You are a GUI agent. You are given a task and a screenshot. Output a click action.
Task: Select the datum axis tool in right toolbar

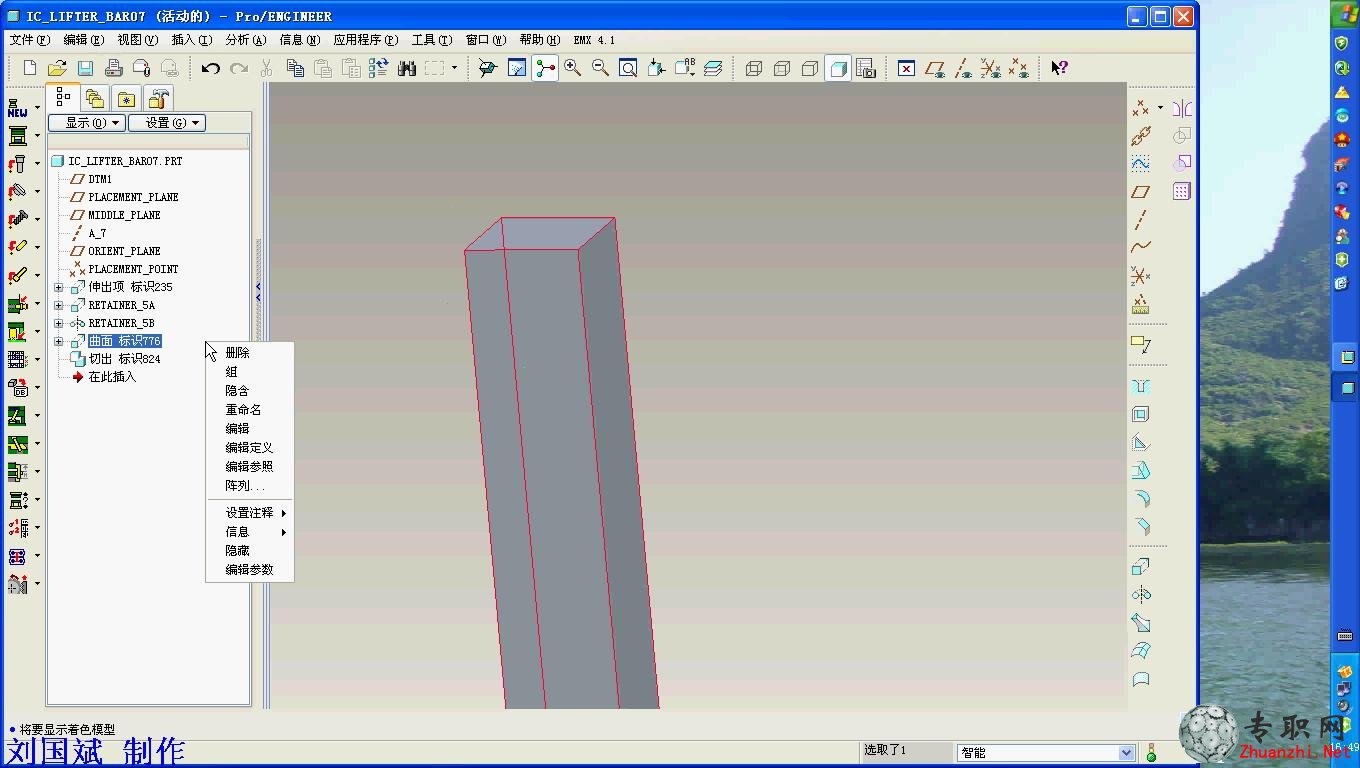tap(1141, 219)
